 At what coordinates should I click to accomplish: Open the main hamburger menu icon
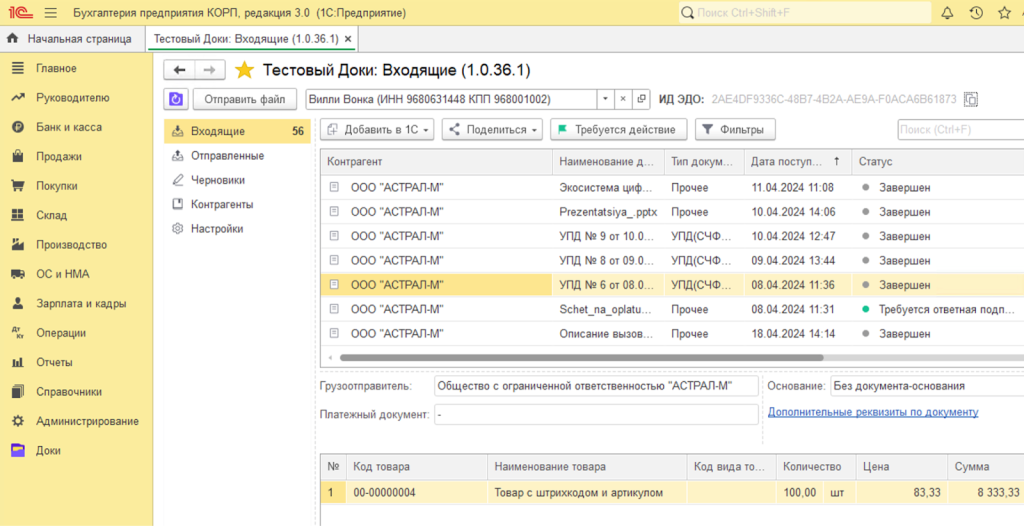click(x=52, y=13)
